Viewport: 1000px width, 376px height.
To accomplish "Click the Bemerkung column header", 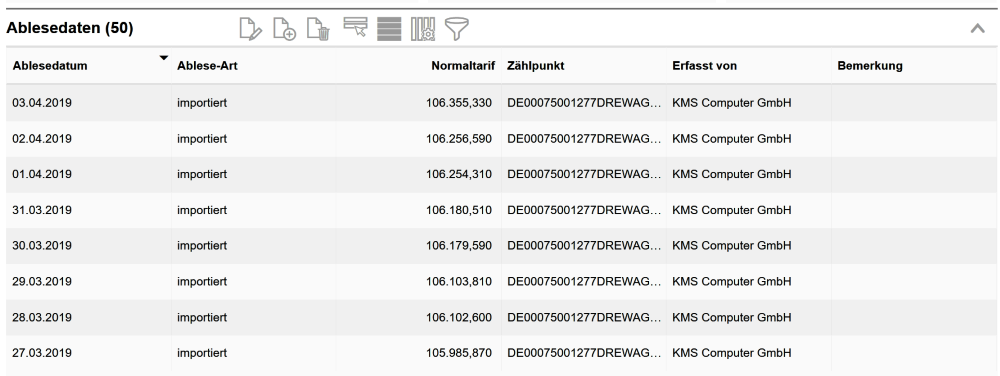I will pos(870,66).
